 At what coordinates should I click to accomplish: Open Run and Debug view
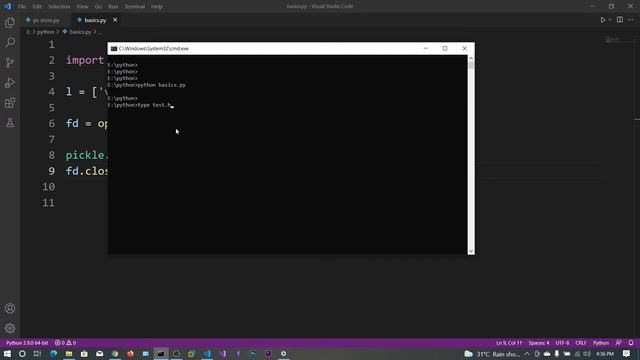[10, 82]
